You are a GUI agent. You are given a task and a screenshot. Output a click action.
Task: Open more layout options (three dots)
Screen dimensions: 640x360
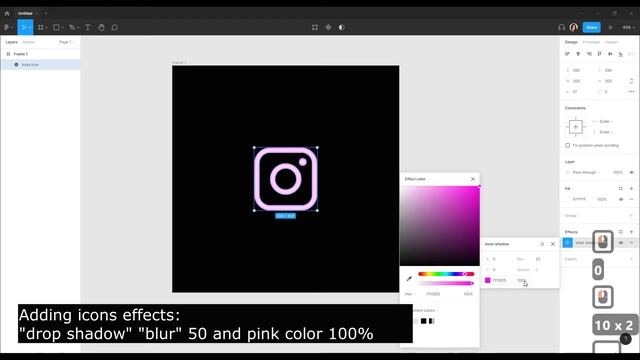pos(631,91)
